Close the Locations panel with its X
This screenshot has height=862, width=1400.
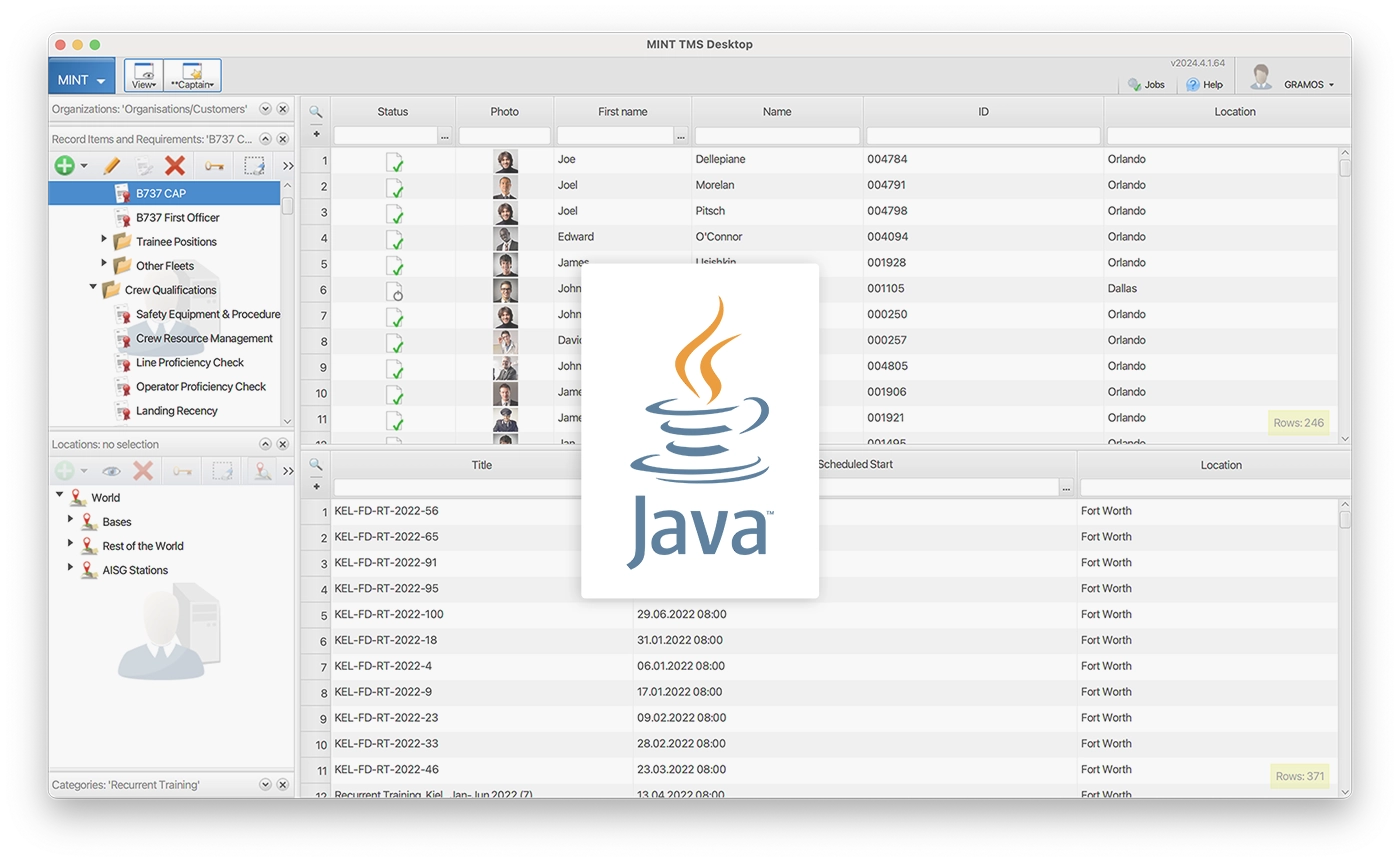[283, 444]
